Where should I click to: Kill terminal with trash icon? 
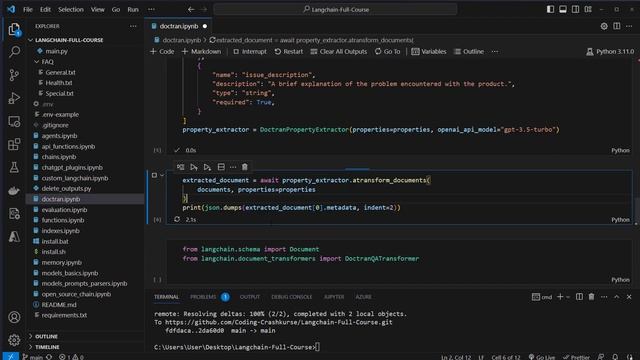click(591, 297)
